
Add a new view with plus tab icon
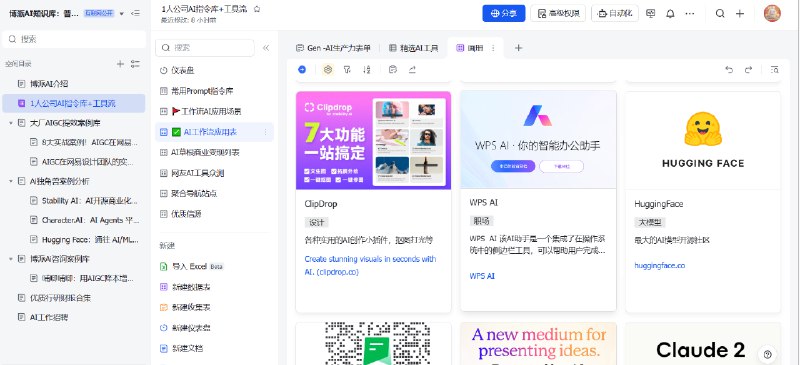pos(518,48)
